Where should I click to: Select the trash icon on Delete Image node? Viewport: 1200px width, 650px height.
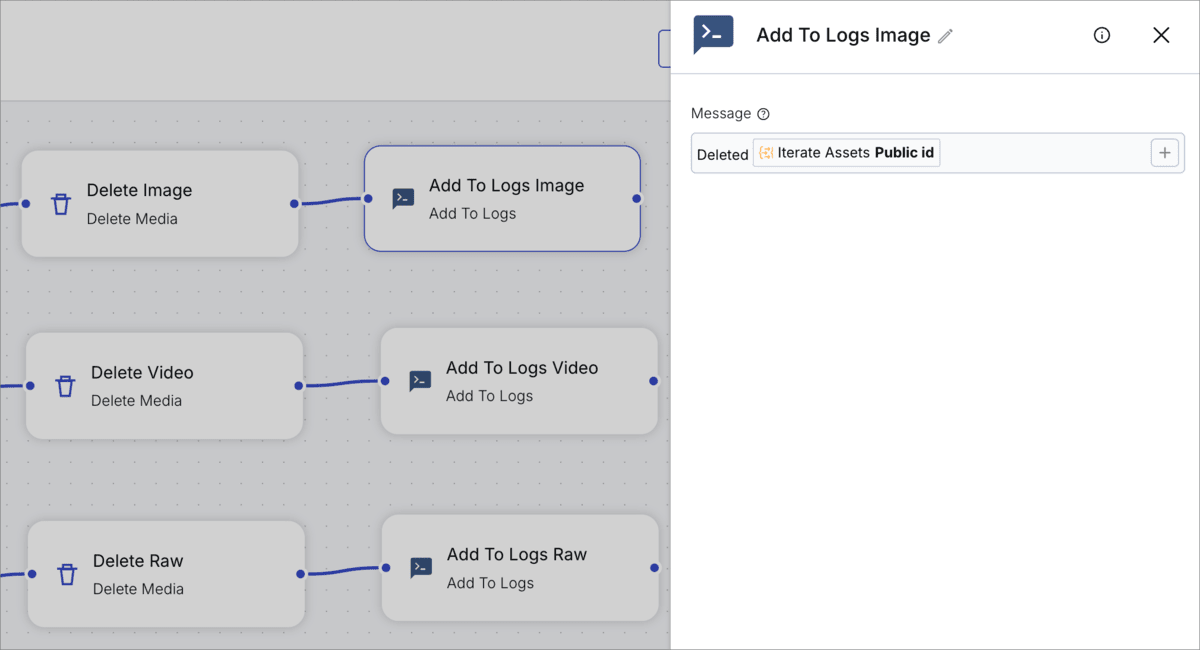61,204
